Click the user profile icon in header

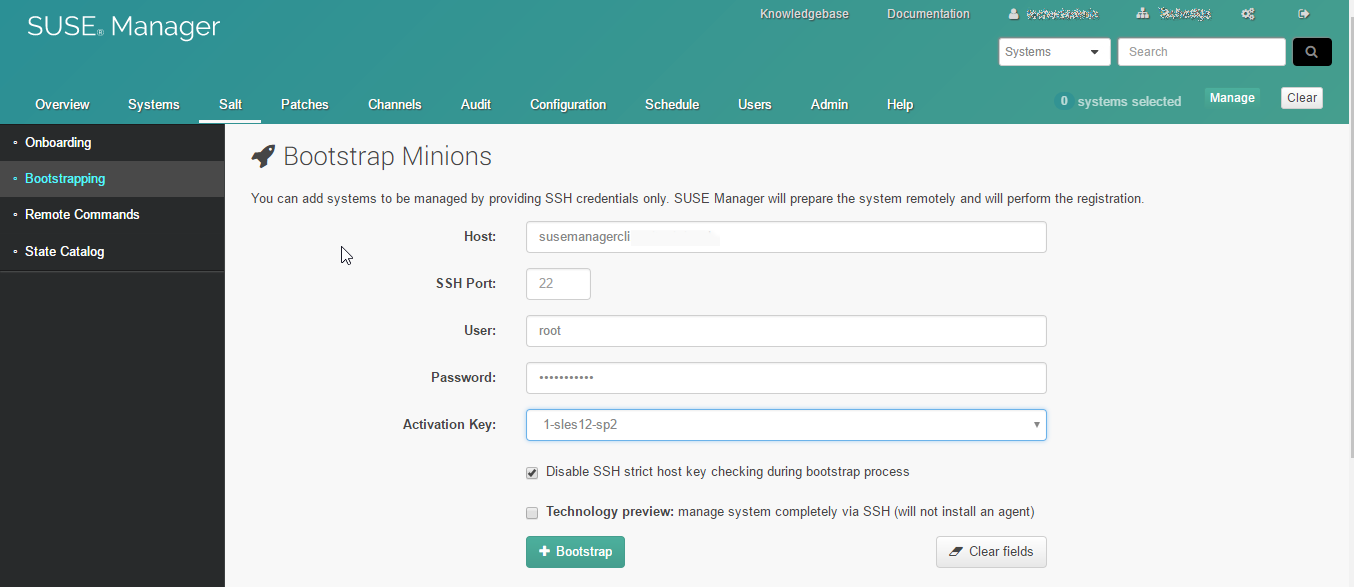(1014, 14)
